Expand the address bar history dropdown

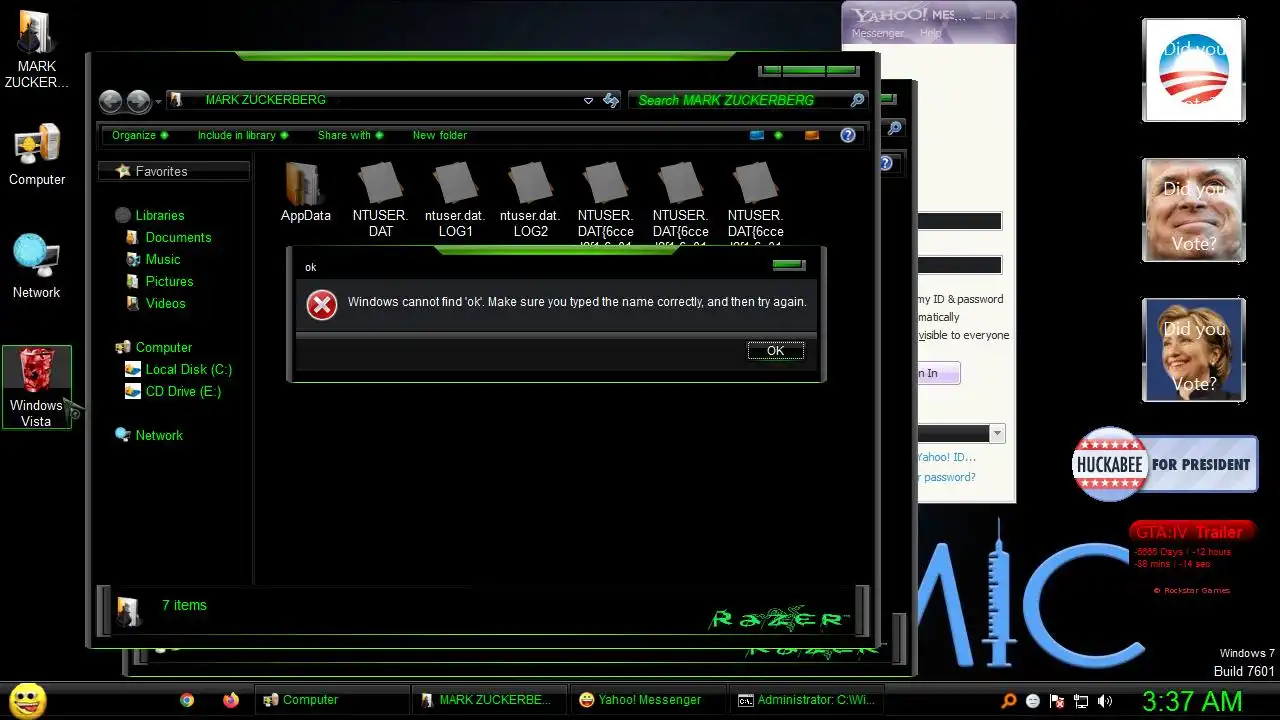click(588, 101)
